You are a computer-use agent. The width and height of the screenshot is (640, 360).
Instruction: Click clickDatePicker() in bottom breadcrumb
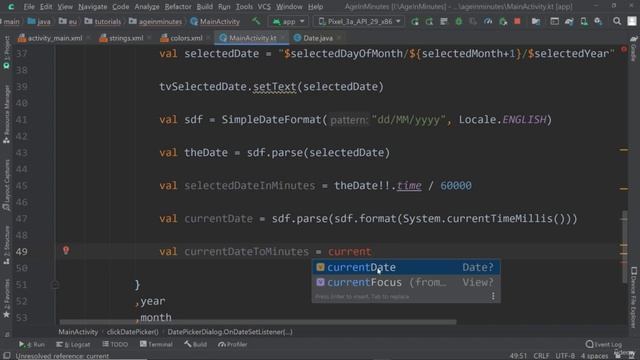pyautogui.click(x=133, y=332)
